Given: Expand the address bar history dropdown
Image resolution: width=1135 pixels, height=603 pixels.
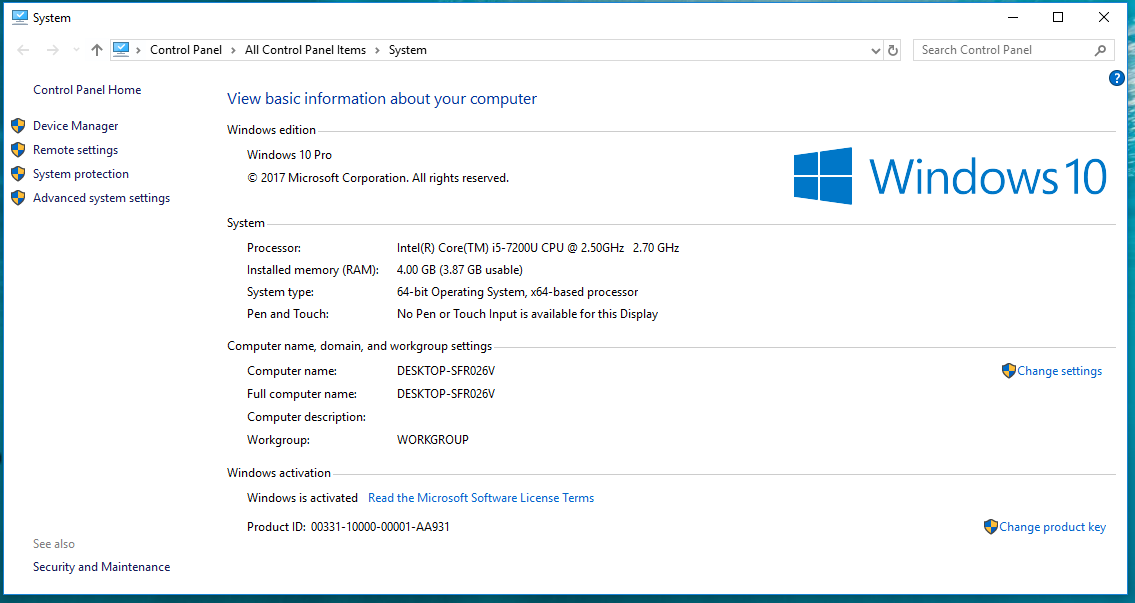Looking at the screenshot, I should [874, 50].
